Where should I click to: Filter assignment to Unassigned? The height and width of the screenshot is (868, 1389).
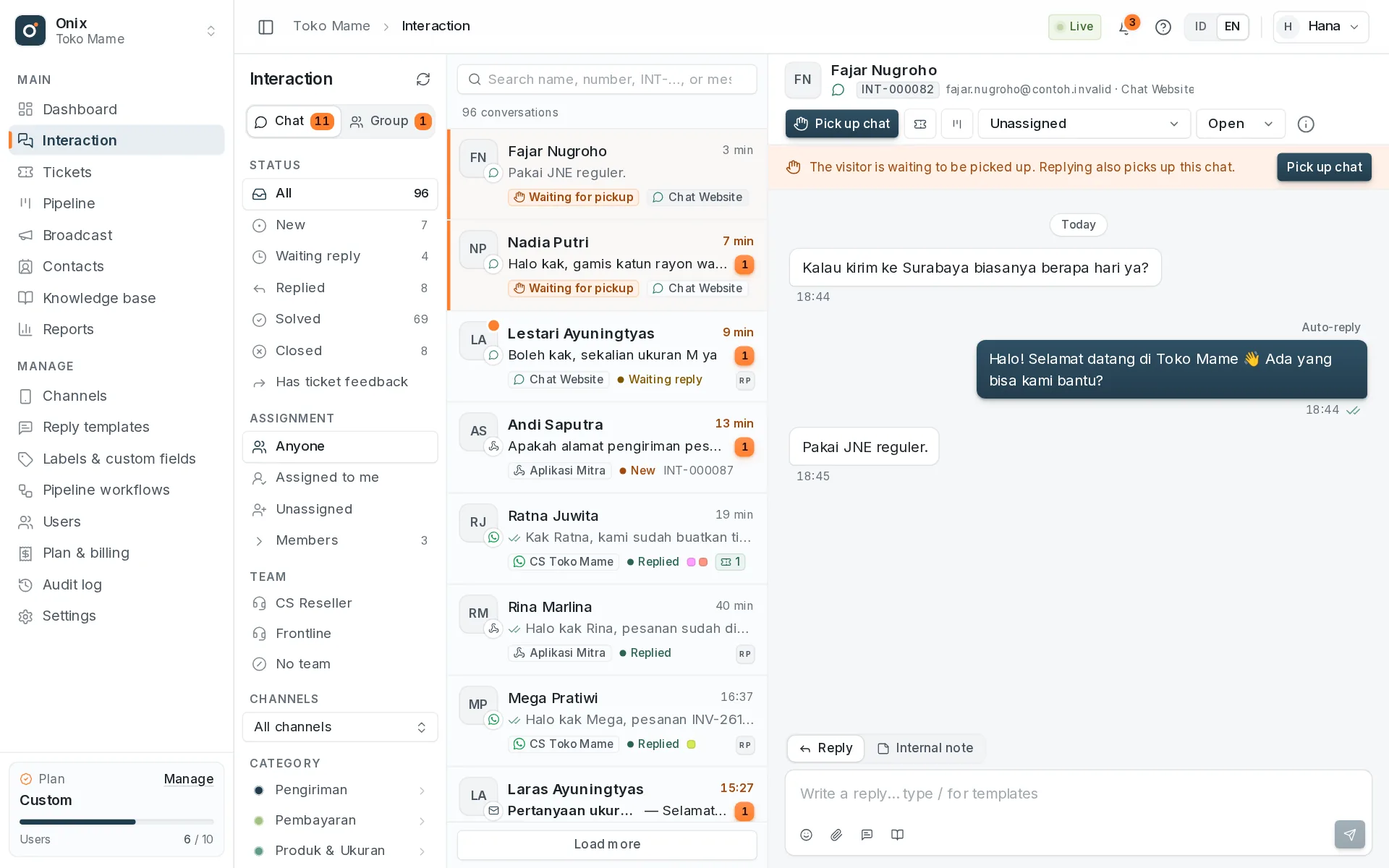click(340, 509)
